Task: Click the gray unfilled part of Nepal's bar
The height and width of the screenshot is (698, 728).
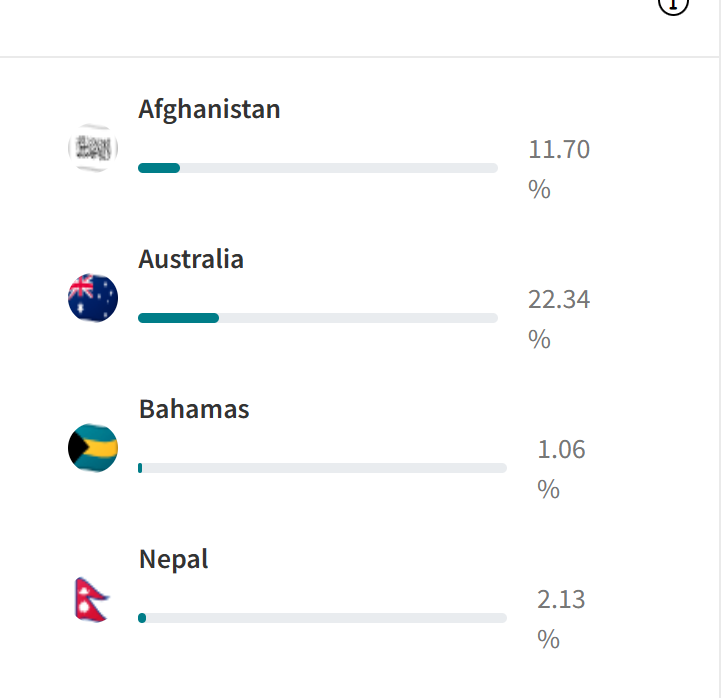Action: (326, 618)
